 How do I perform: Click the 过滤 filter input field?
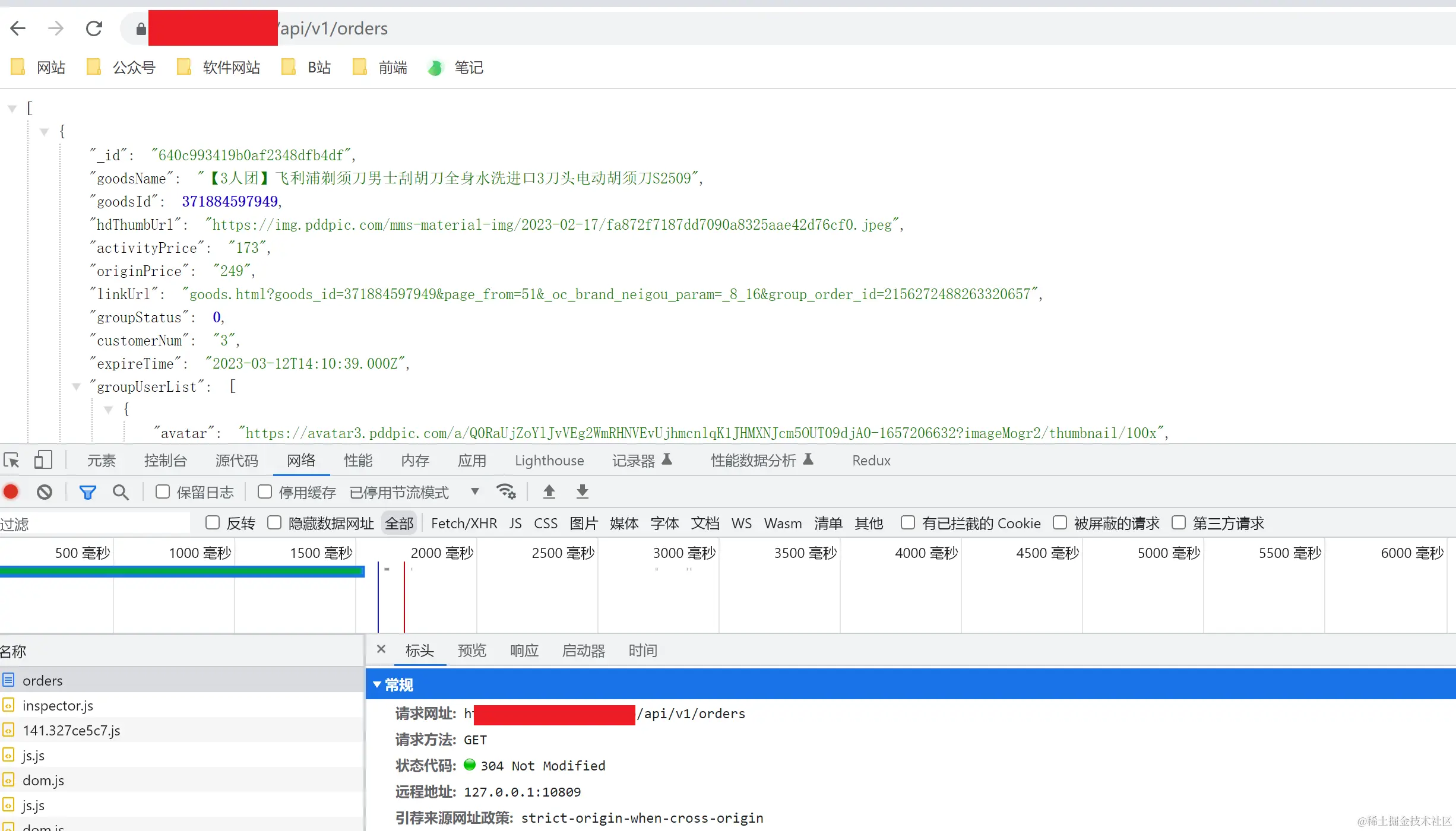pyautogui.click(x=95, y=524)
